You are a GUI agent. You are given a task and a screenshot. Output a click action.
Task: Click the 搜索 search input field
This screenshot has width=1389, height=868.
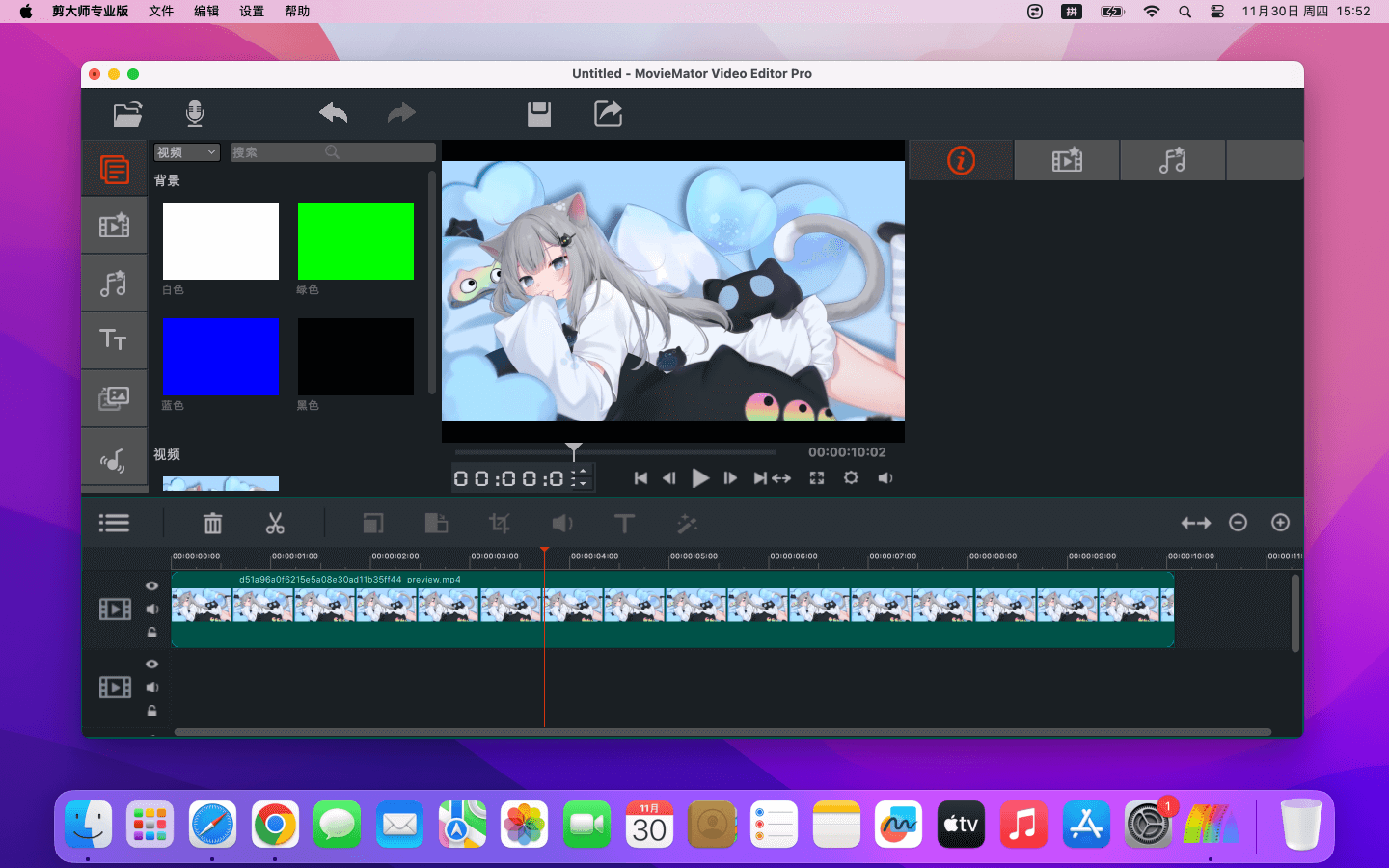[x=333, y=152]
